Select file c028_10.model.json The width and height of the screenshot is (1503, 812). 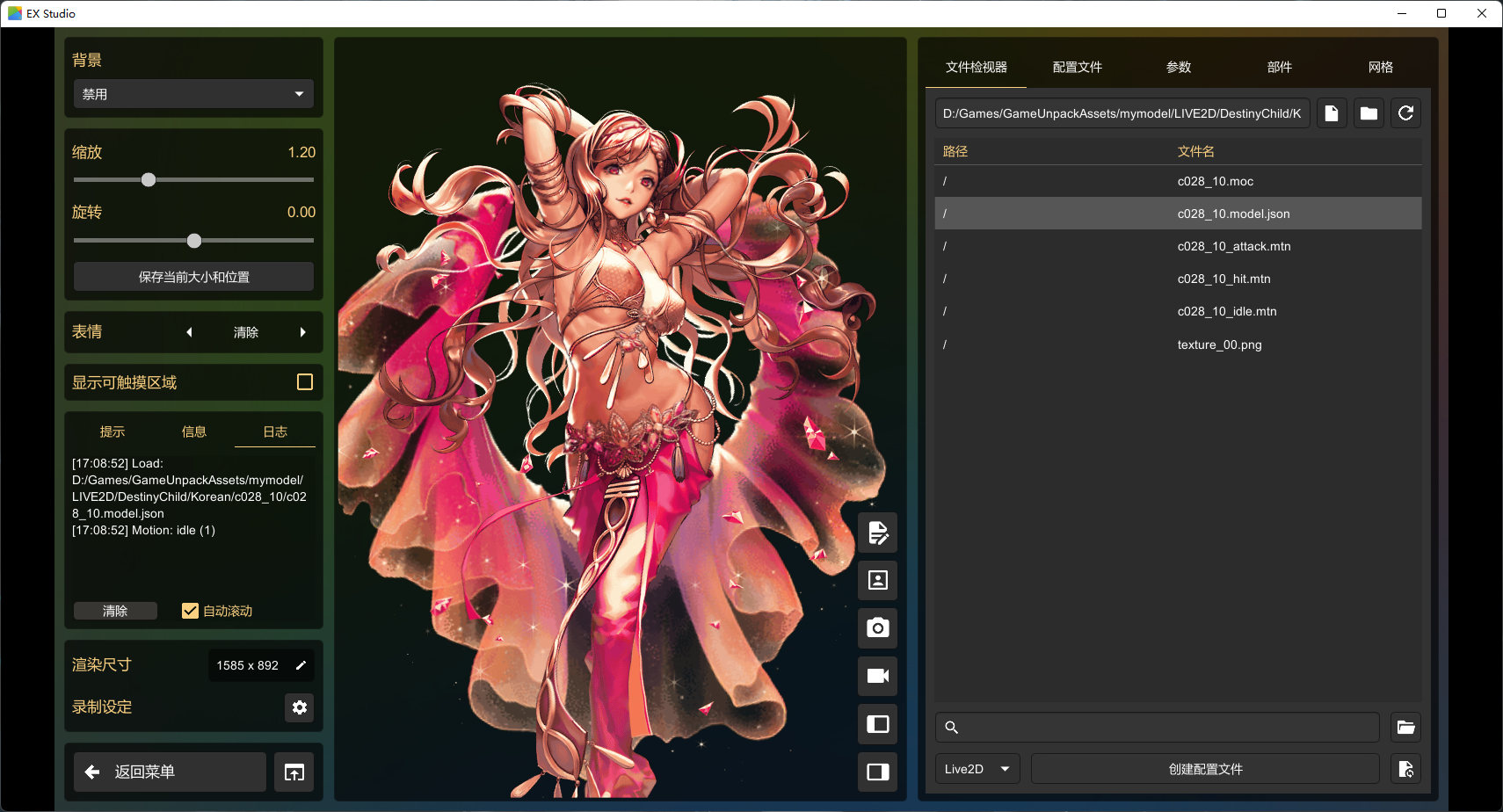point(1178,214)
